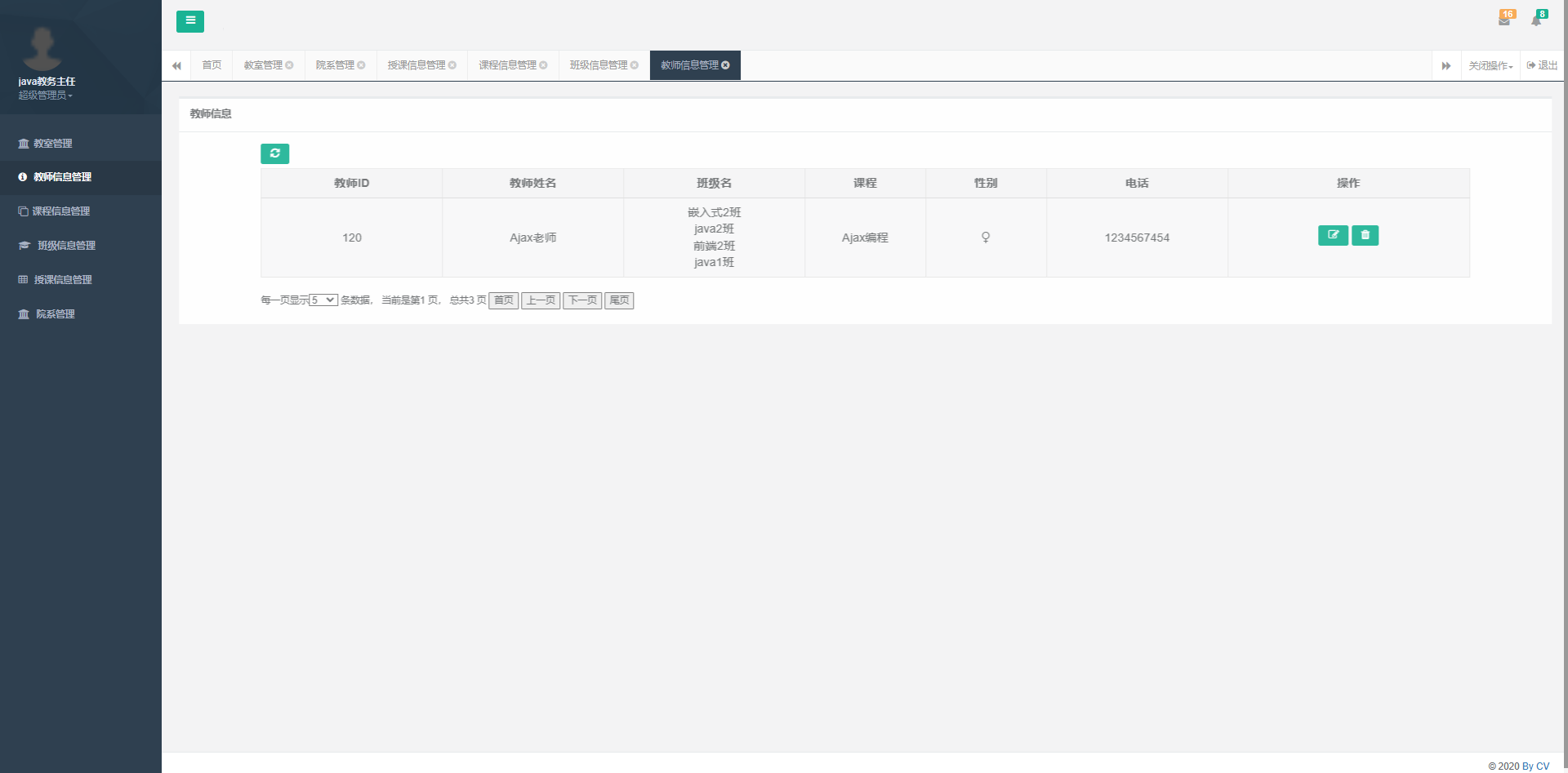Viewport: 1568px width, 773px height.
Task: Open 班级信息管理 in the sidebar
Action: click(81, 246)
